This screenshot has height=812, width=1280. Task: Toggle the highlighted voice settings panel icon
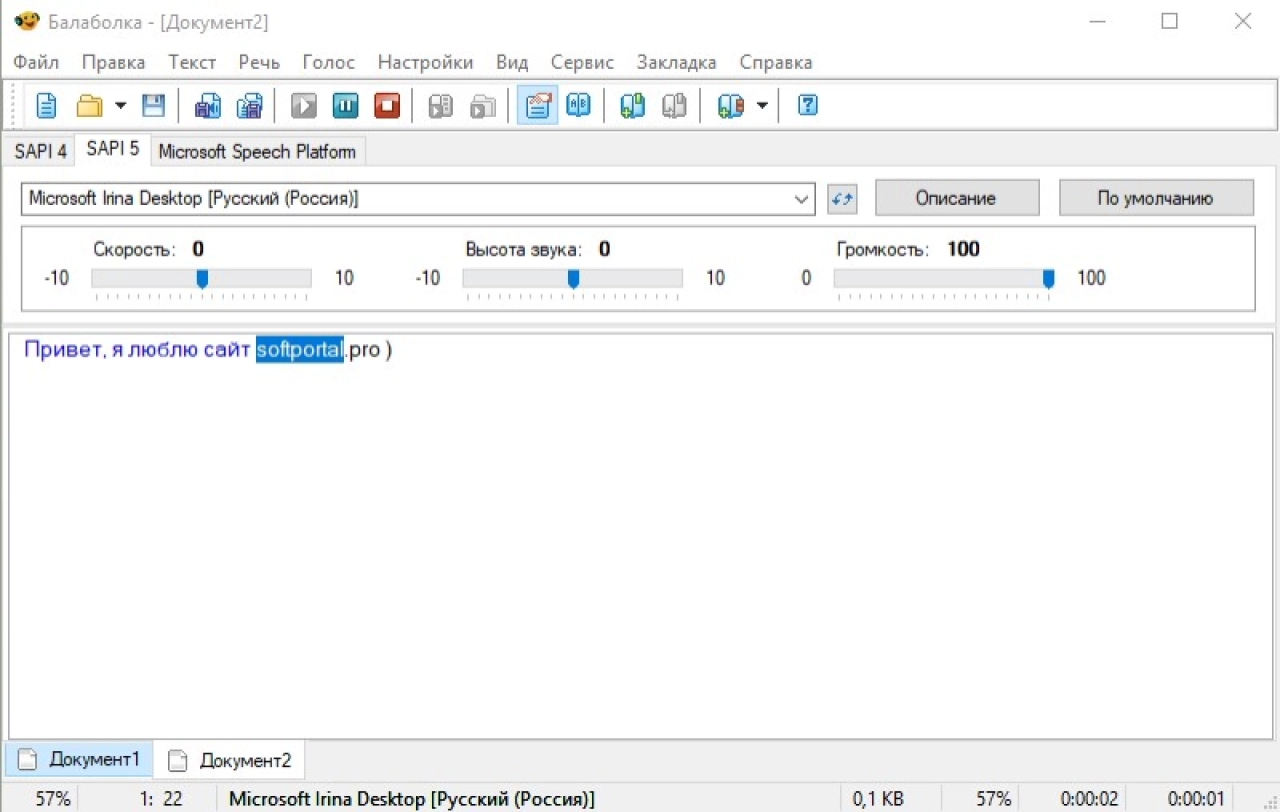pos(538,105)
